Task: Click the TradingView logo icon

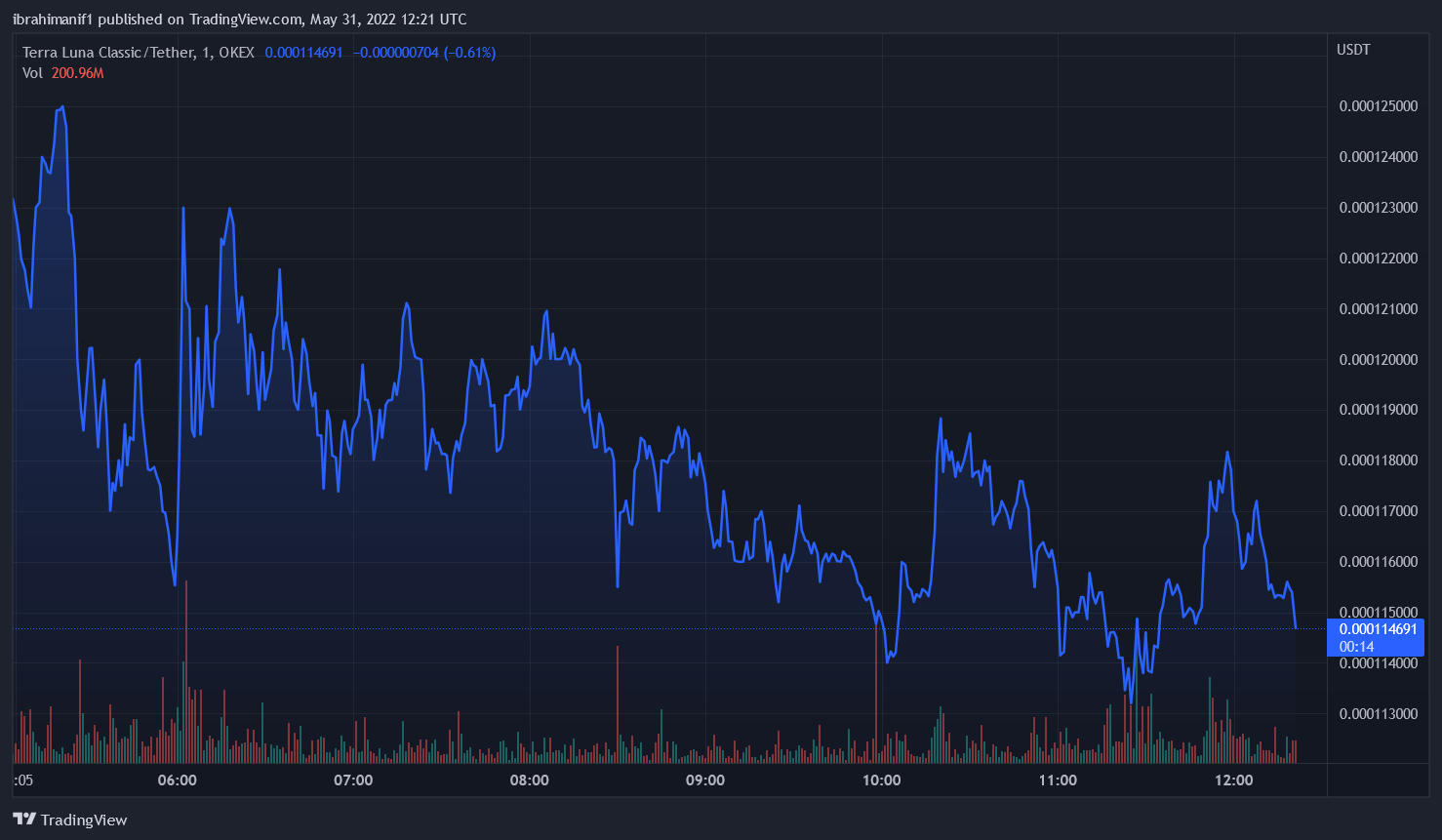Action: pos(24,820)
